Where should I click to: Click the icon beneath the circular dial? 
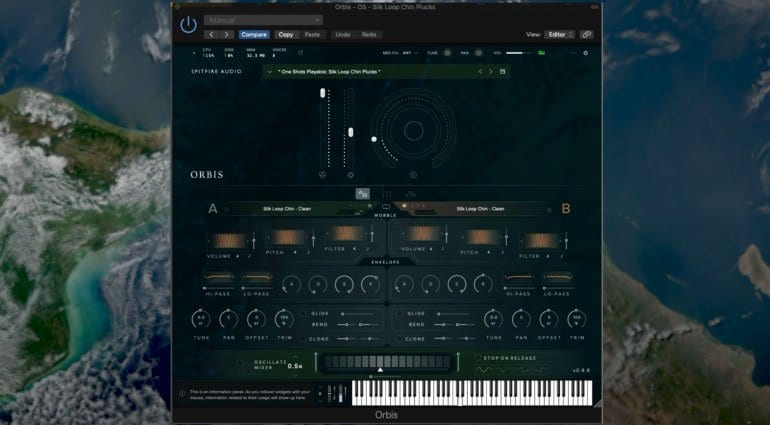coord(413,175)
